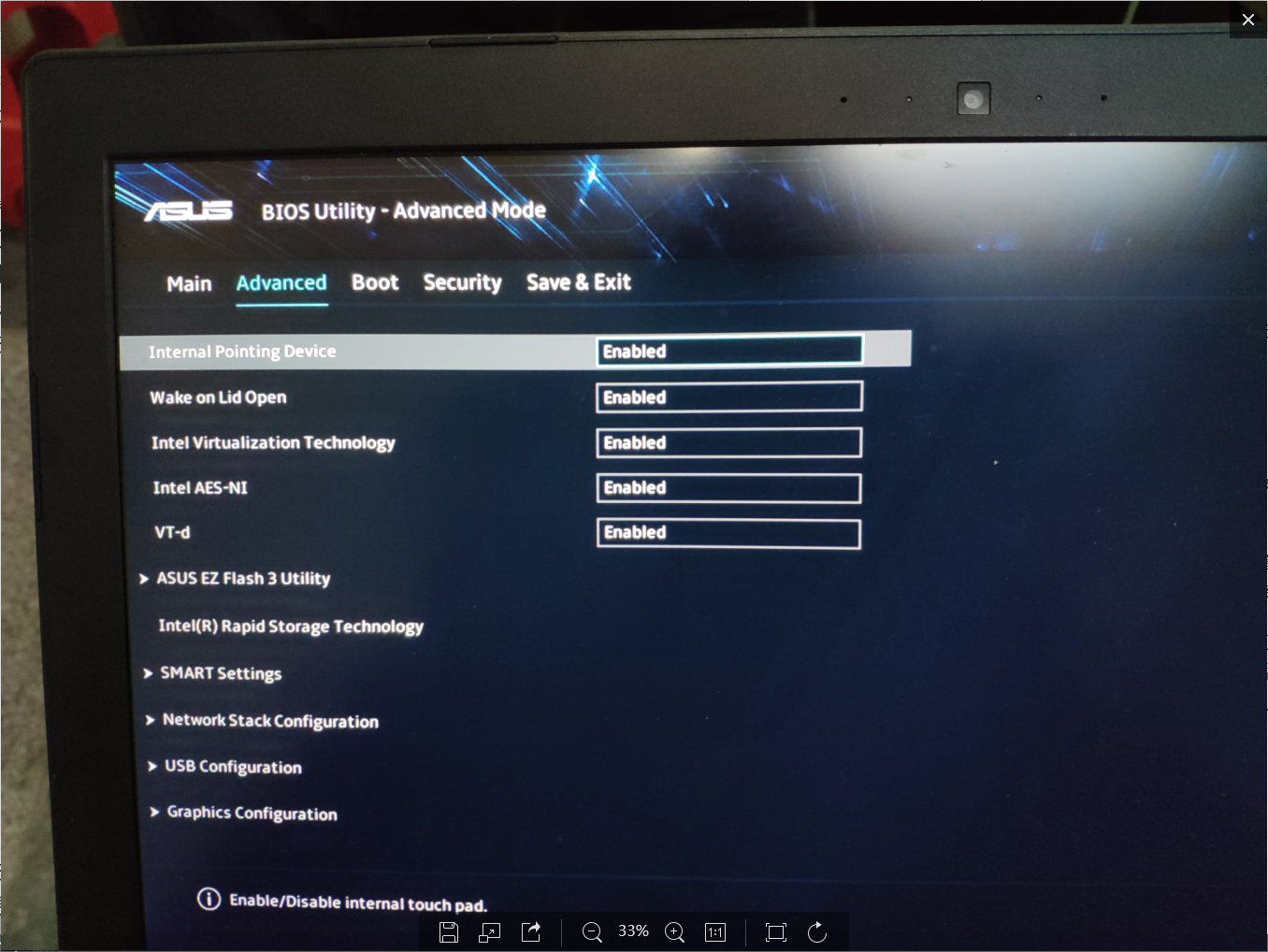
Task: Open the Security tab
Action: [x=462, y=282]
